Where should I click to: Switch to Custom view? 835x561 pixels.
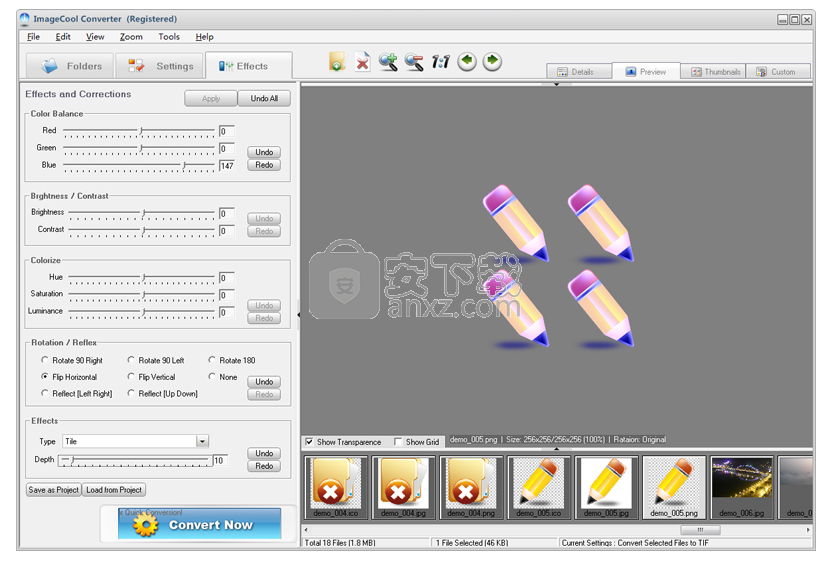pos(778,71)
